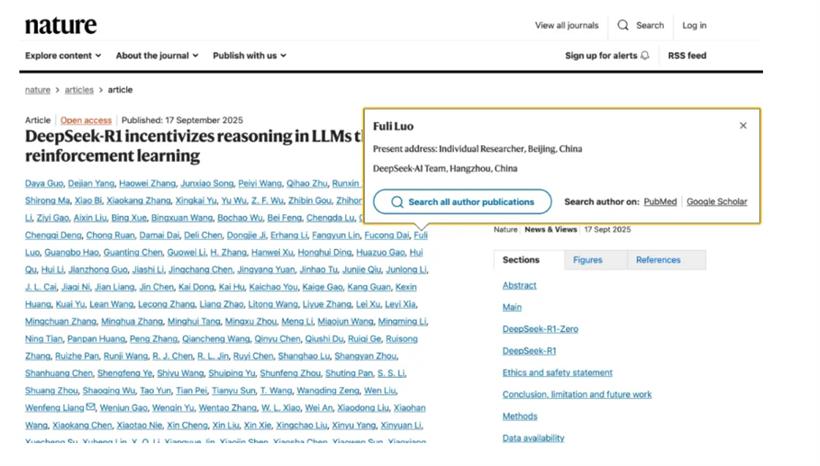820x466 pixels.
Task: Jump to the Abstract section
Action: click(x=519, y=286)
